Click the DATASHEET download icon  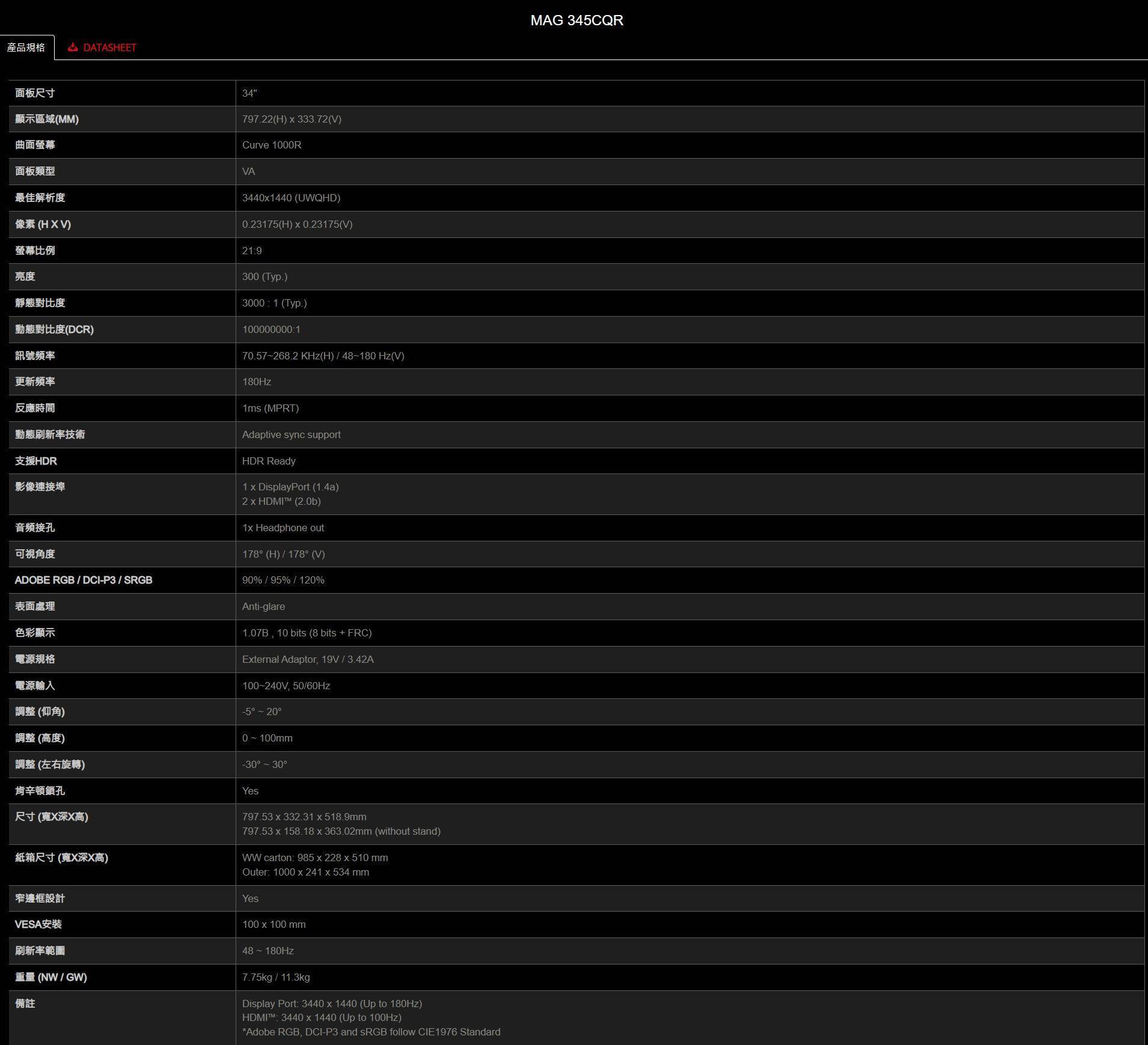(73, 47)
